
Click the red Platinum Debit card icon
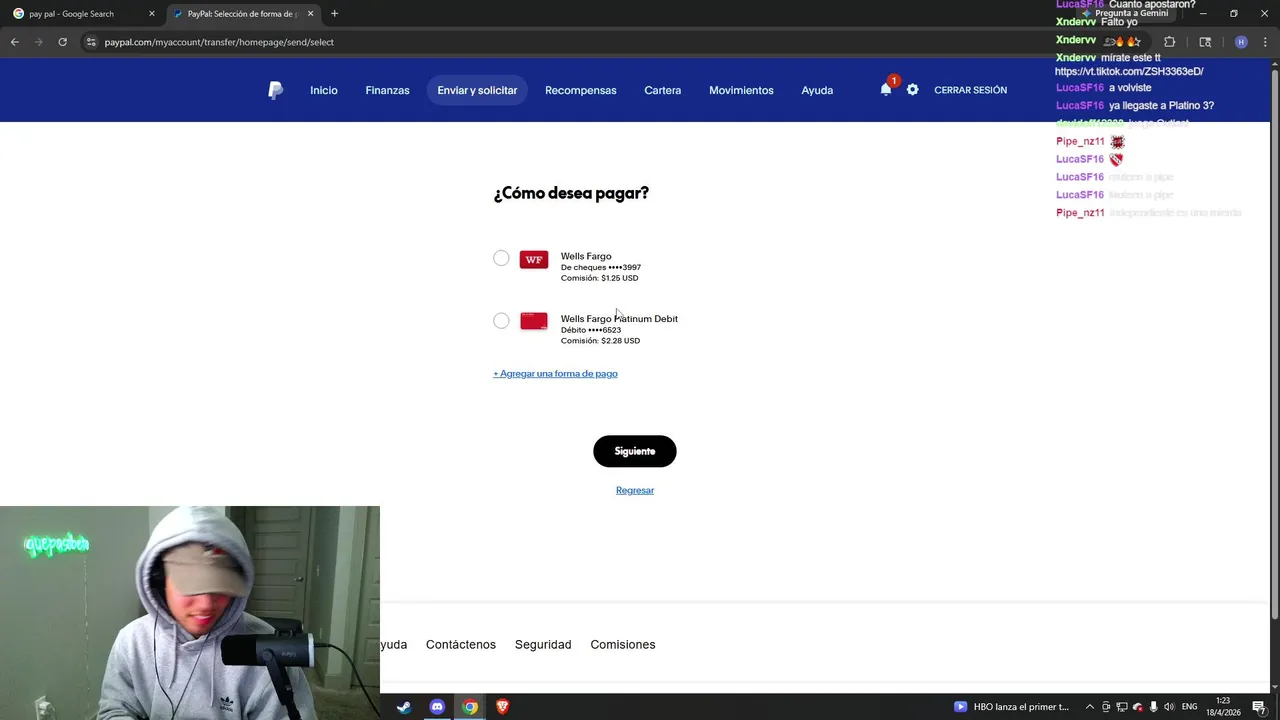coord(534,321)
